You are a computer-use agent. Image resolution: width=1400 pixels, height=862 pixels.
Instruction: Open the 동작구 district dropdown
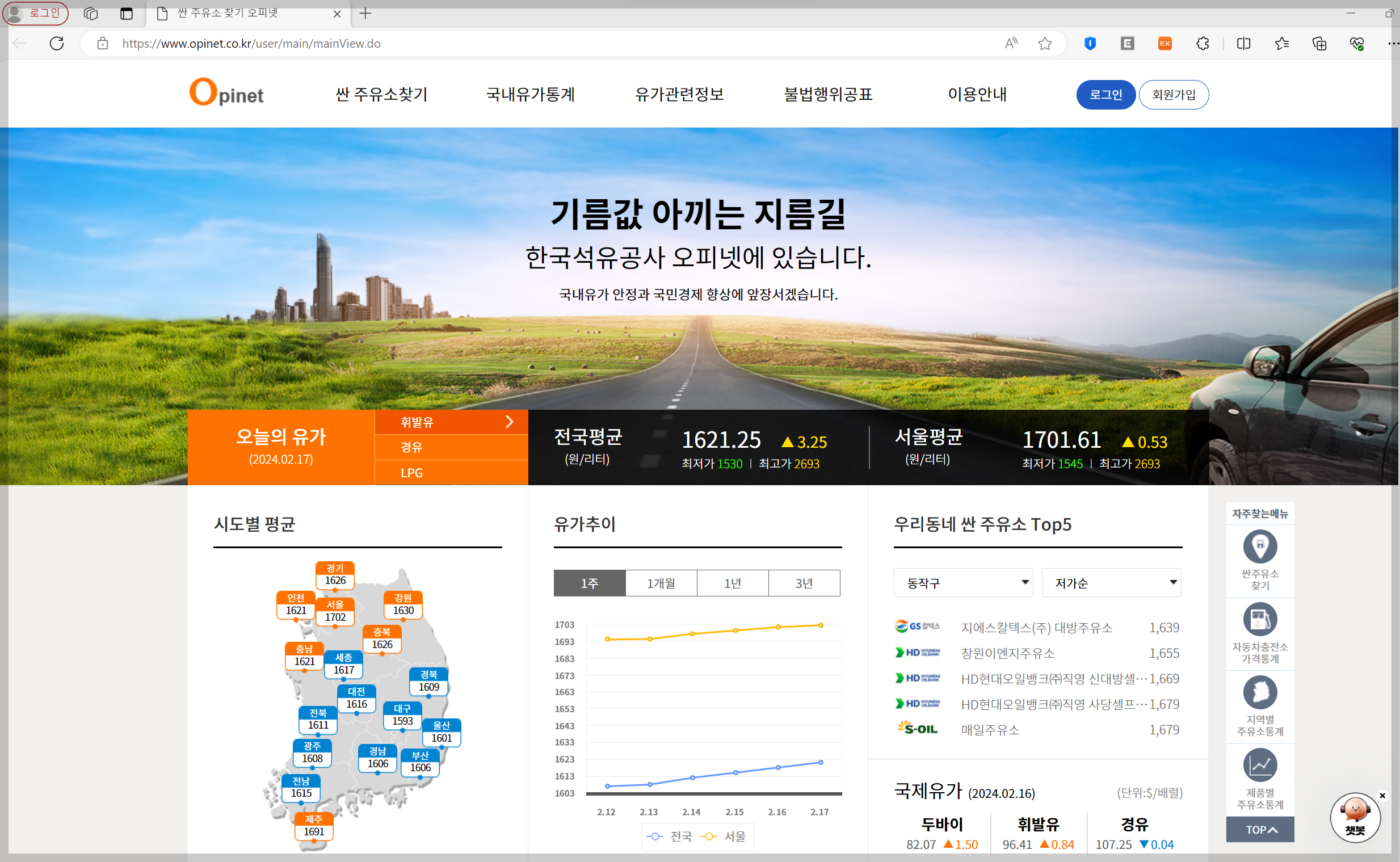pos(963,583)
